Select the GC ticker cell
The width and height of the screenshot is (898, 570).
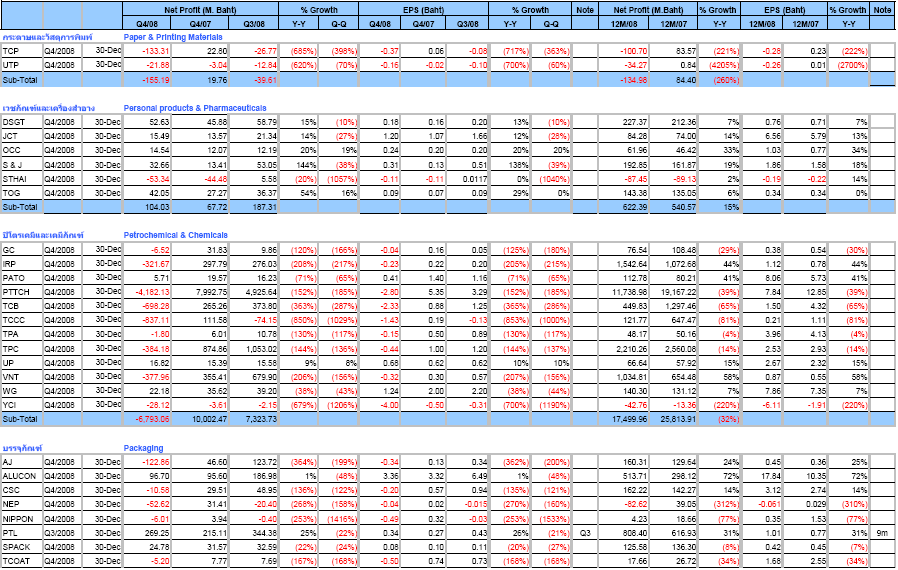(22, 250)
